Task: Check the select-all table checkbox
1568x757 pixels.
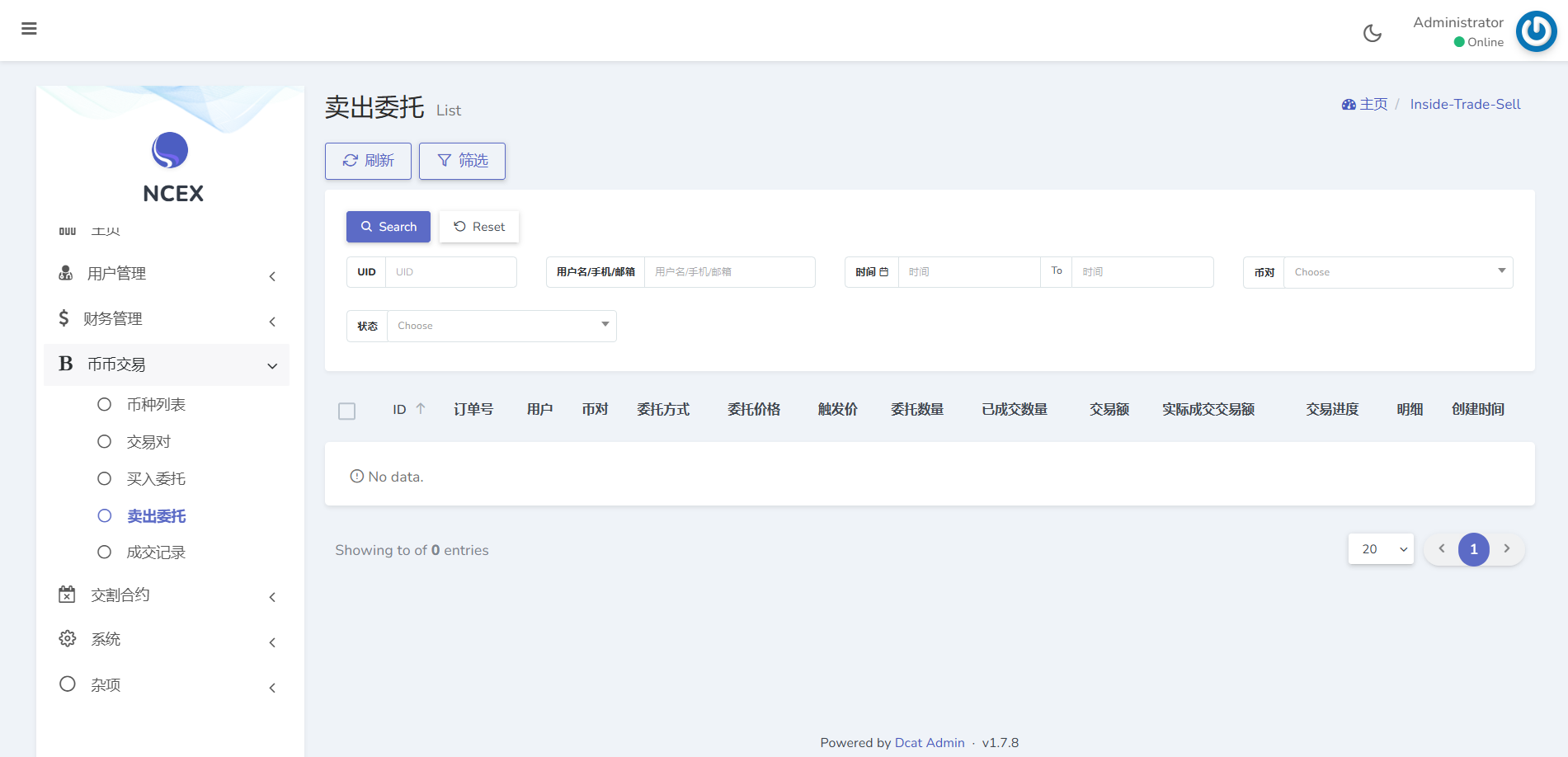Action: (x=347, y=411)
